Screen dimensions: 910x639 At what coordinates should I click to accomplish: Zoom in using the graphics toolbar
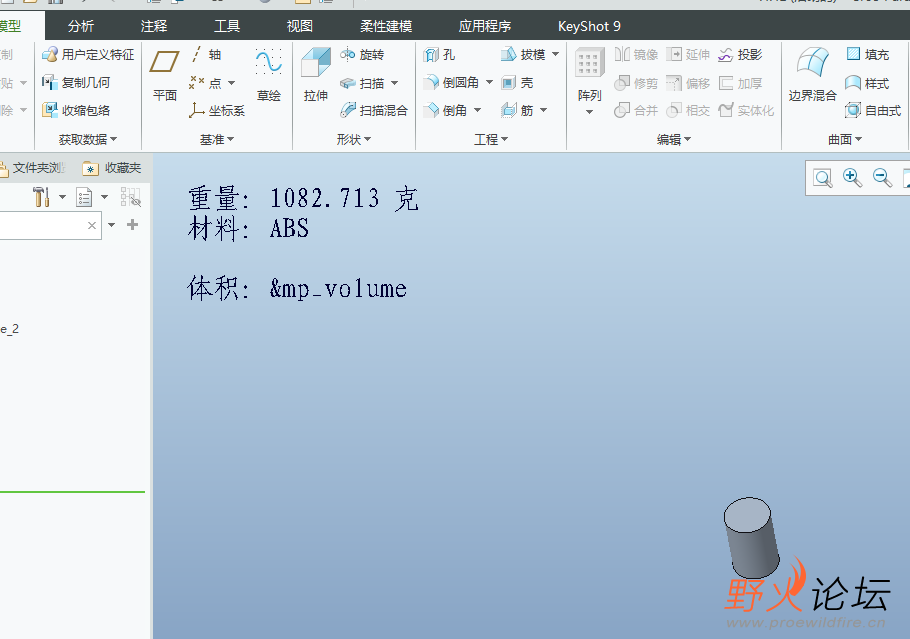[852, 178]
